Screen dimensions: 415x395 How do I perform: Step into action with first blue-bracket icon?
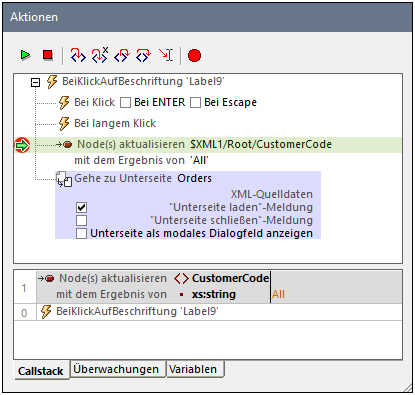78,55
